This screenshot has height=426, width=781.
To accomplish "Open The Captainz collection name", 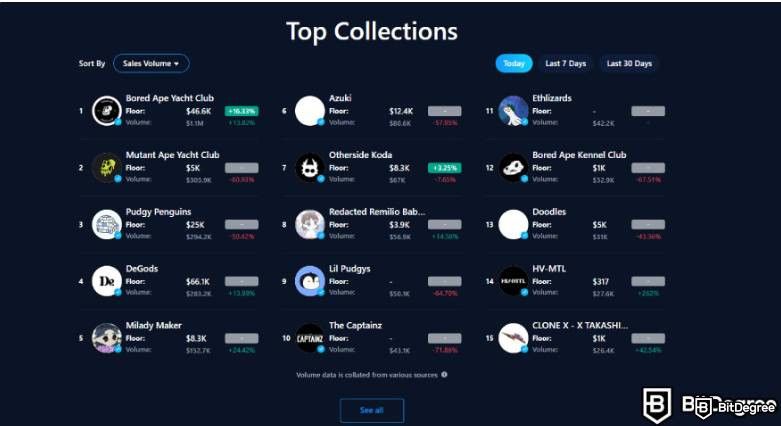I will coord(355,325).
